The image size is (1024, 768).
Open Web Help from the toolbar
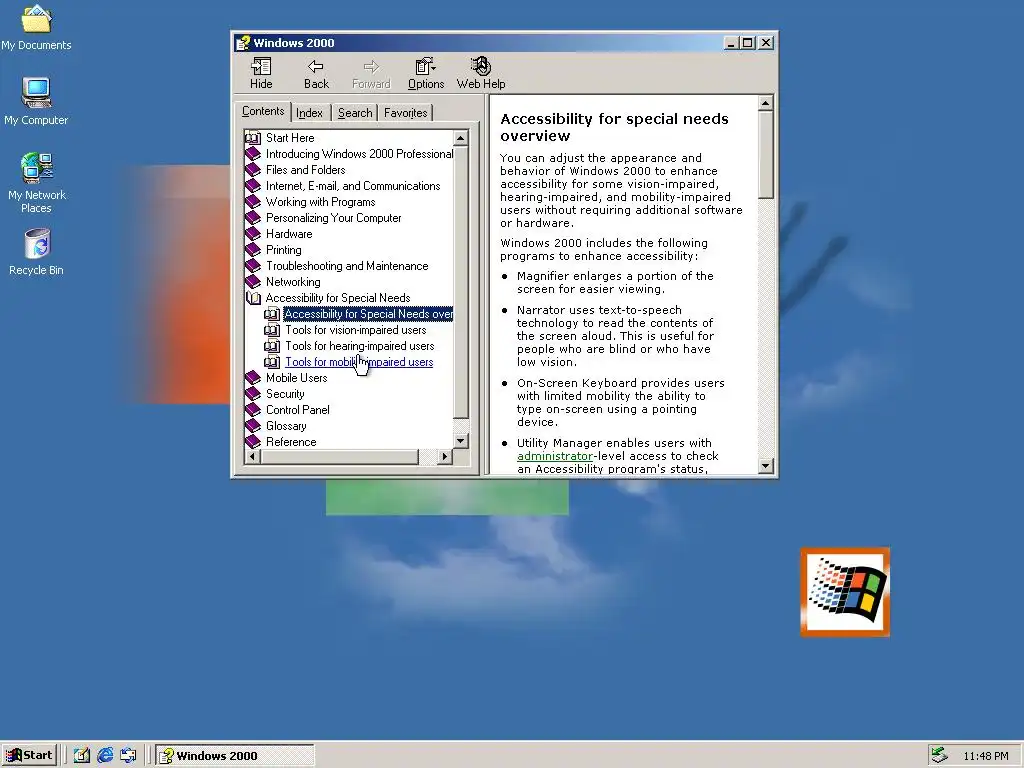[481, 73]
